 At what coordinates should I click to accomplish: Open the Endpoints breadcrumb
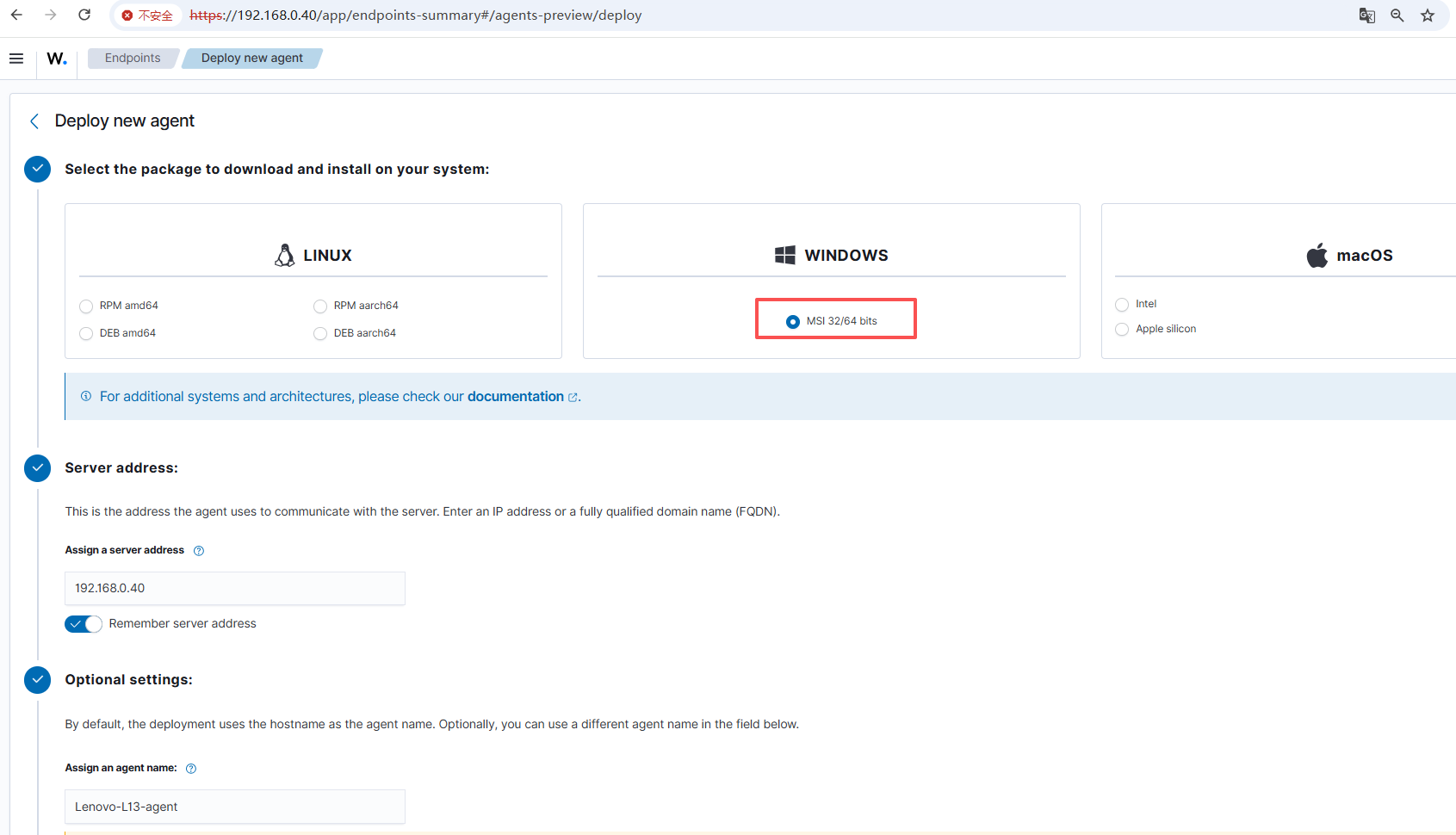(x=133, y=59)
